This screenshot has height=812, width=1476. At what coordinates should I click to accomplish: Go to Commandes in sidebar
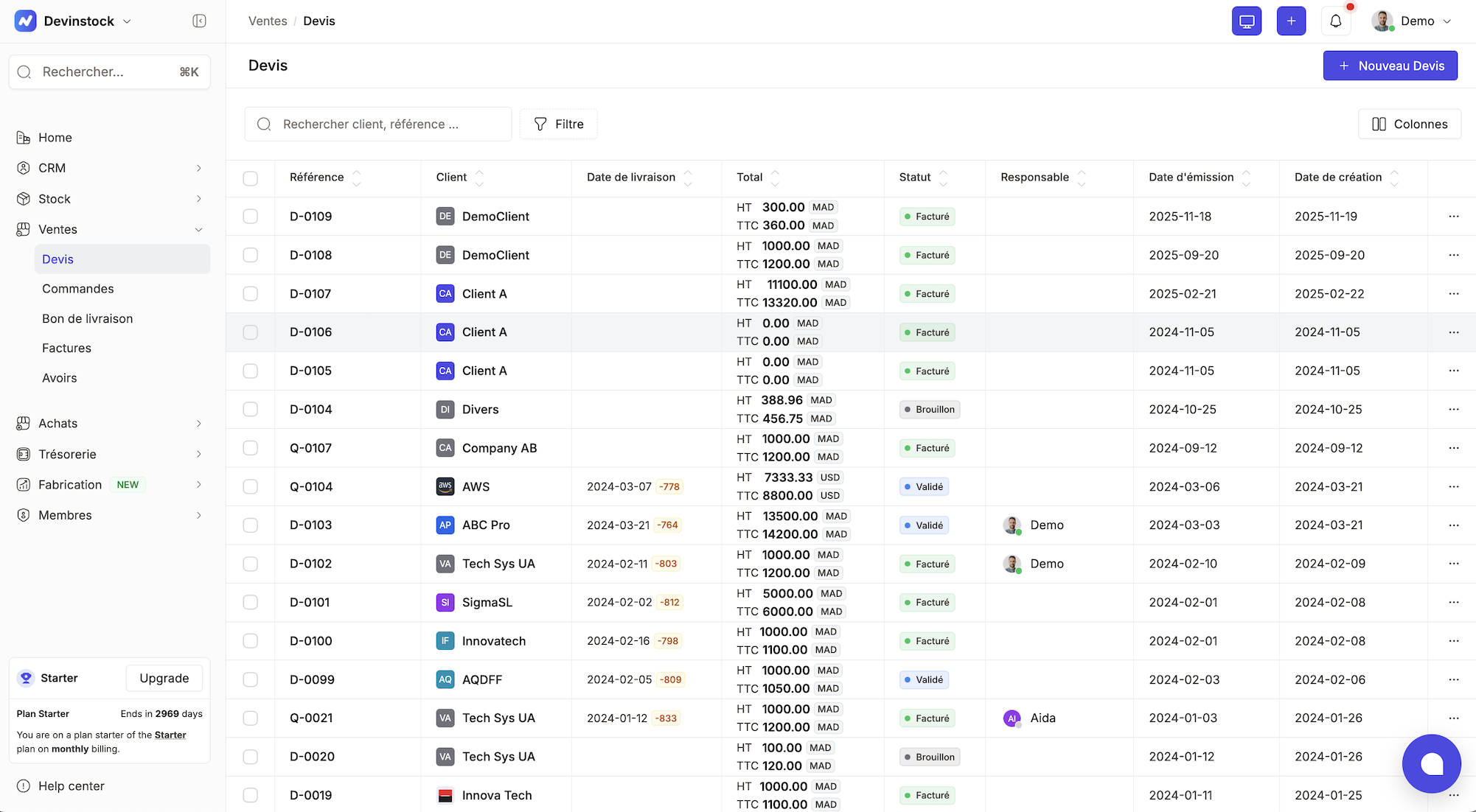78,289
